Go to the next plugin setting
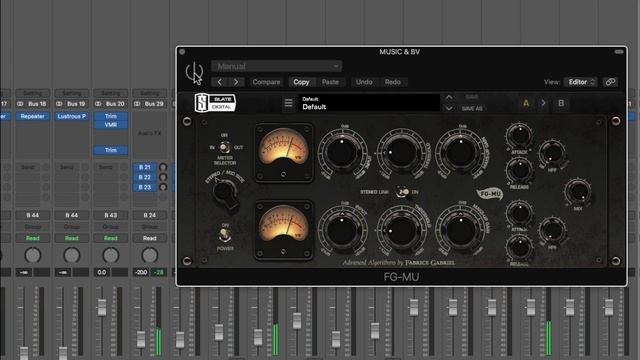 tap(236, 82)
